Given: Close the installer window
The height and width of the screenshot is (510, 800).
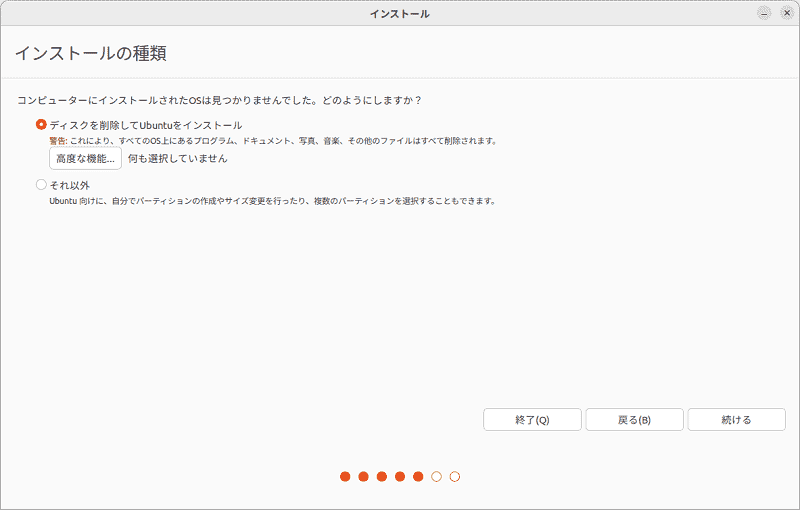Looking at the screenshot, I should [787, 13].
